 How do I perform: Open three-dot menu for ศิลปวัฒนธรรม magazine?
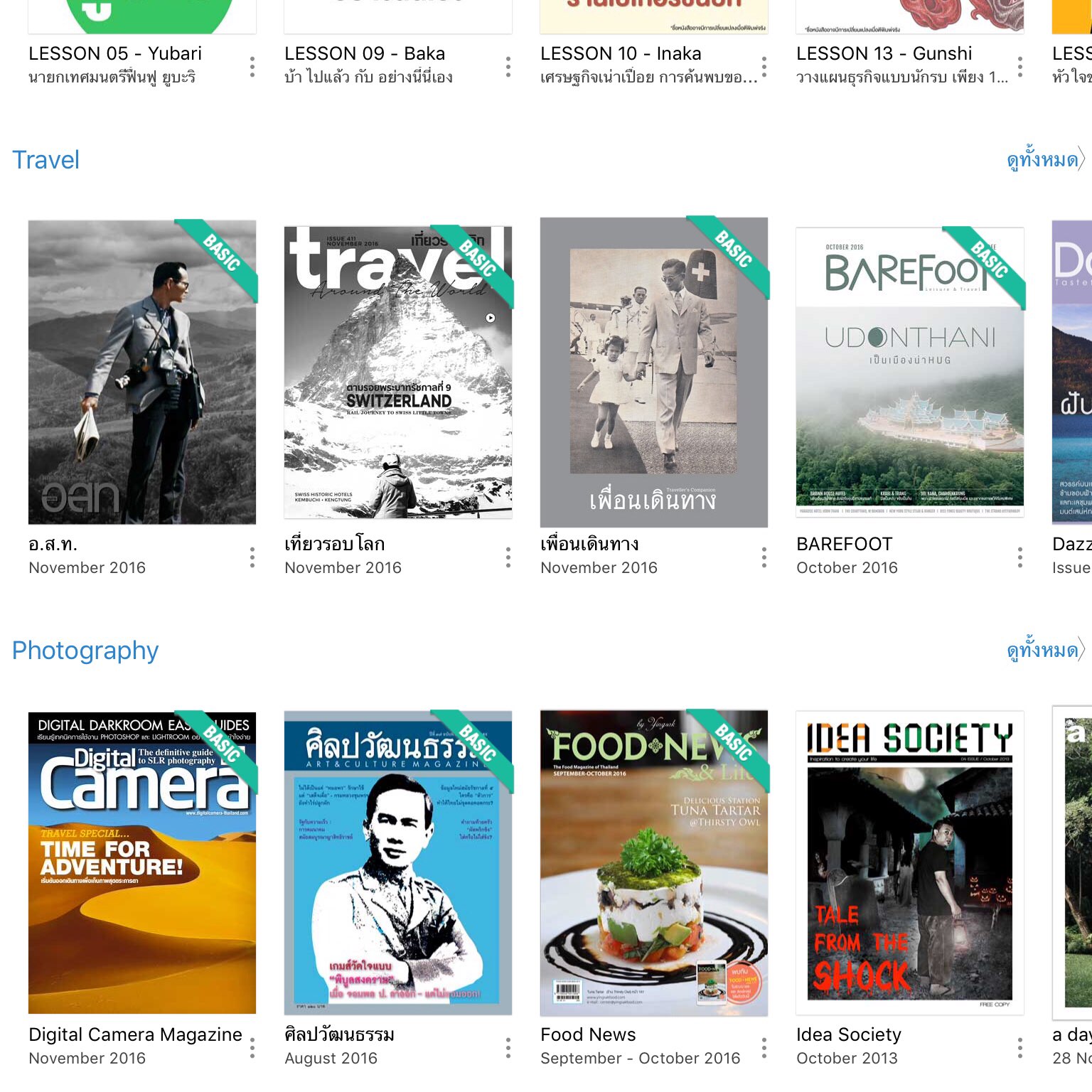508,1047
